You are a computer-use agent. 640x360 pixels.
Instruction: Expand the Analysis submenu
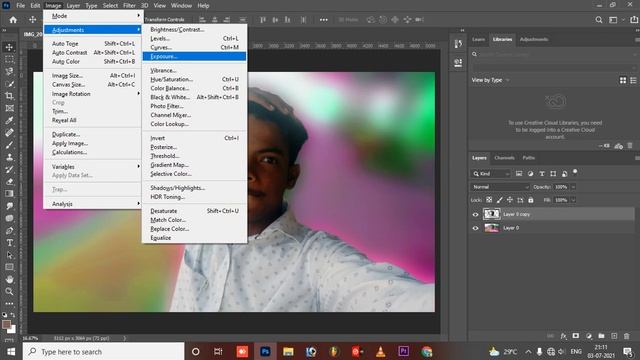click(x=93, y=204)
